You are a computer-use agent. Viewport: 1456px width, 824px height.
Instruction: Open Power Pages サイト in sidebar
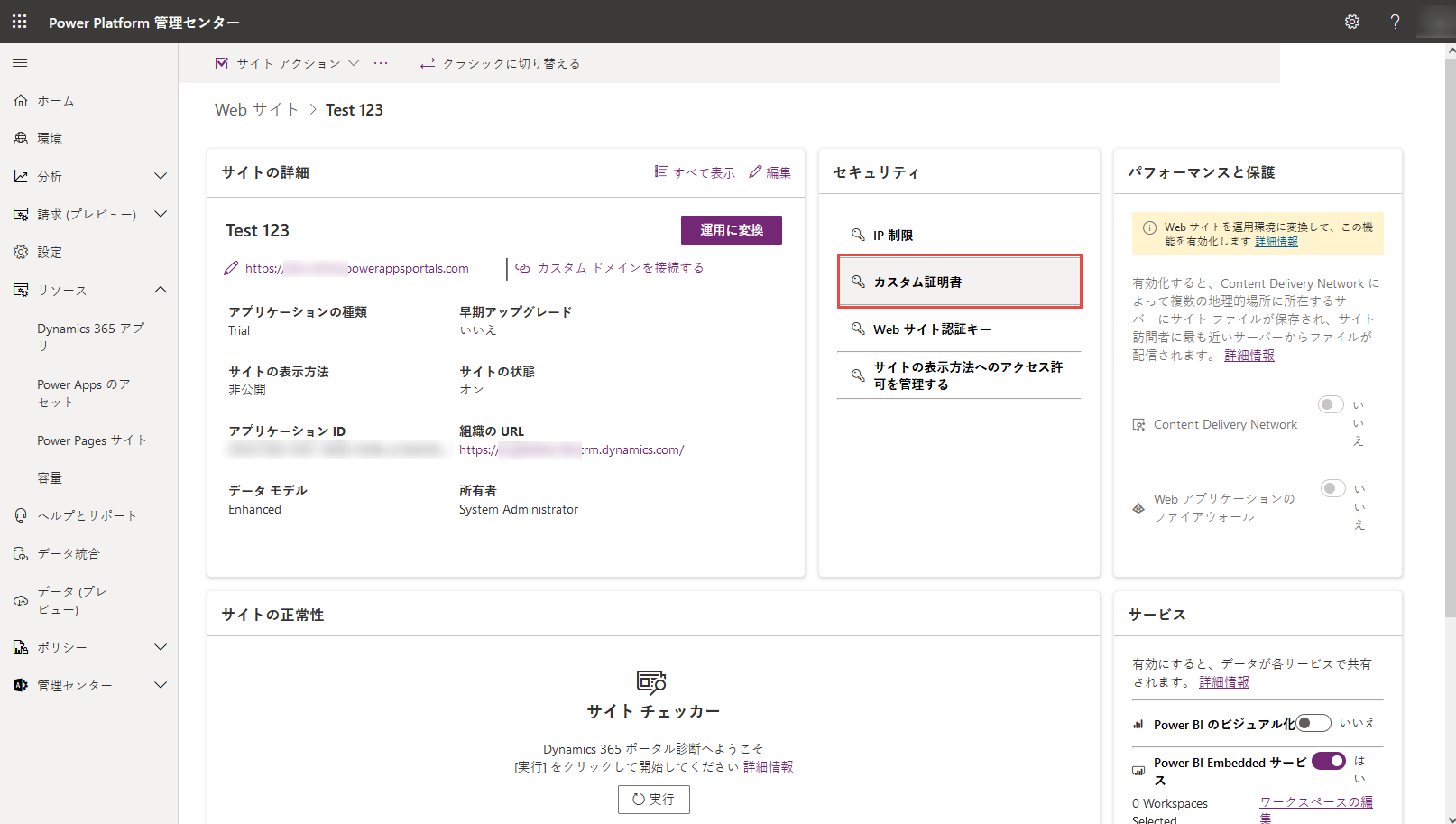(91, 440)
